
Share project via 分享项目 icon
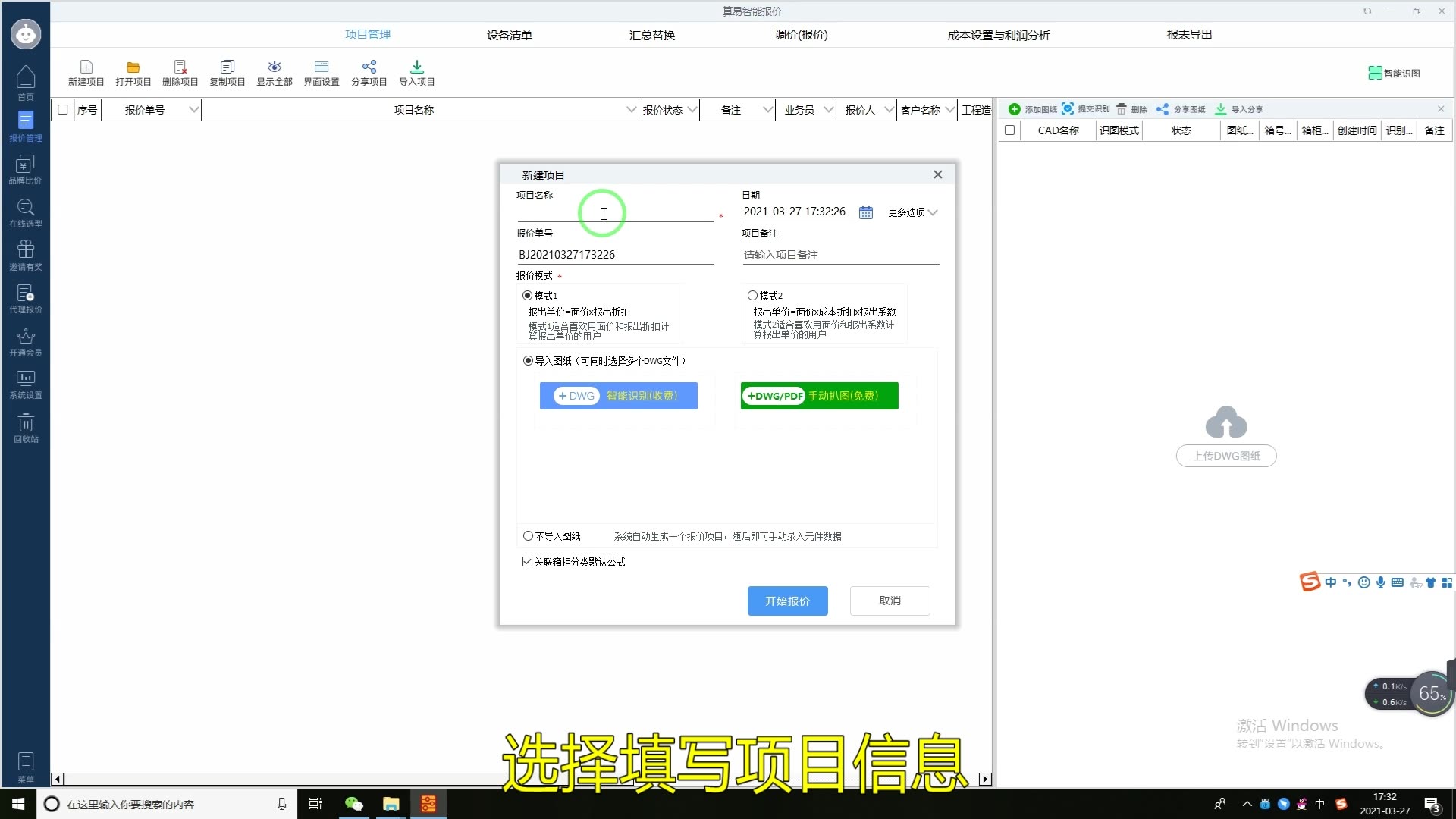pos(369,73)
